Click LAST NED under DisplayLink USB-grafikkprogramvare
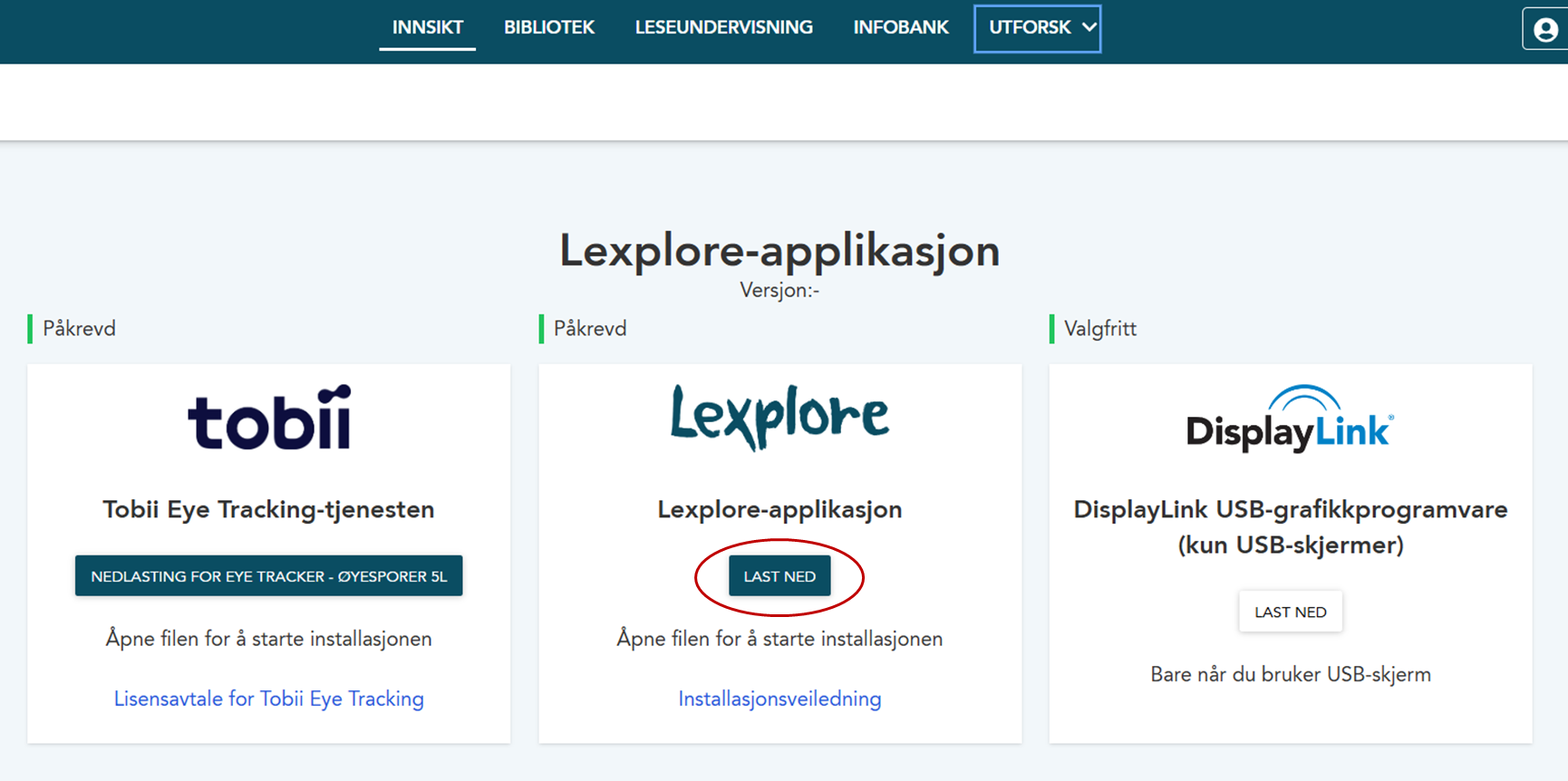Image resolution: width=1568 pixels, height=781 pixels. pyautogui.click(x=1291, y=612)
